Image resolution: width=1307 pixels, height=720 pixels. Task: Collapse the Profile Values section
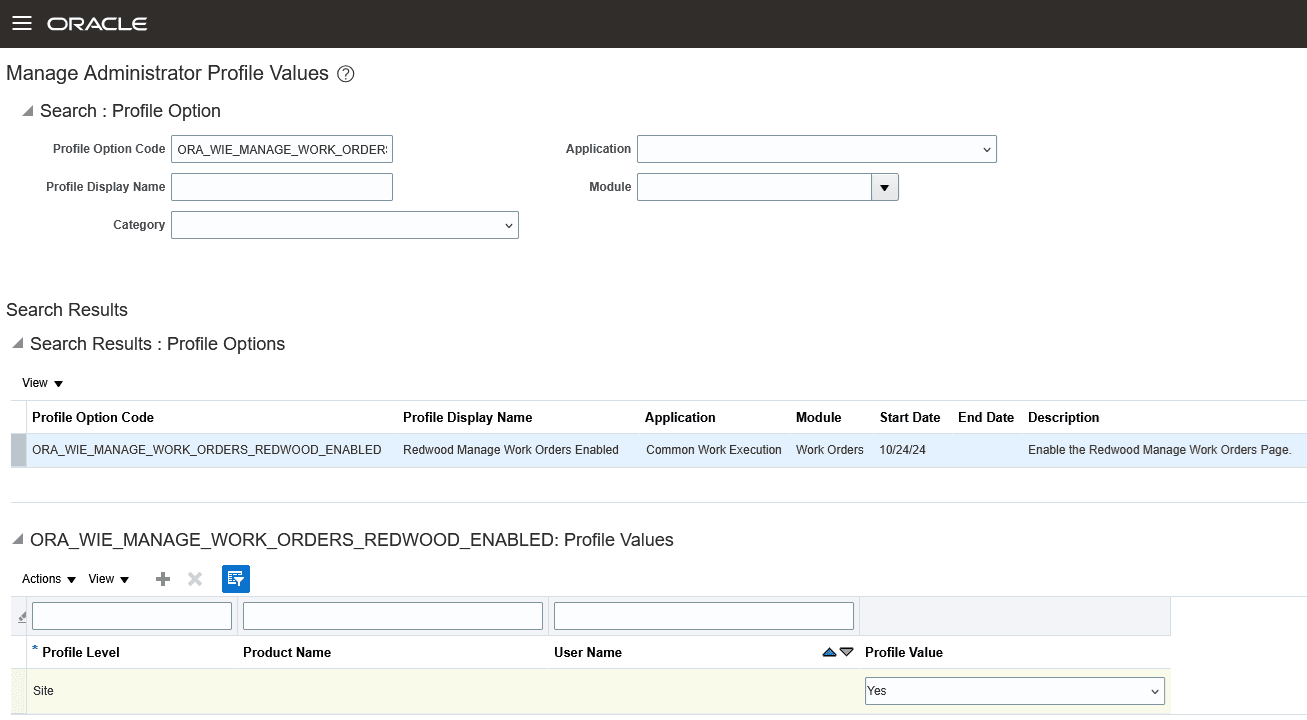pos(17,539)
